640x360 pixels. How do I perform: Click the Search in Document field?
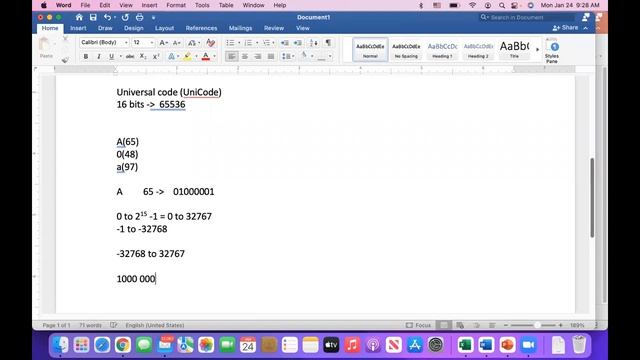point(527,17)
